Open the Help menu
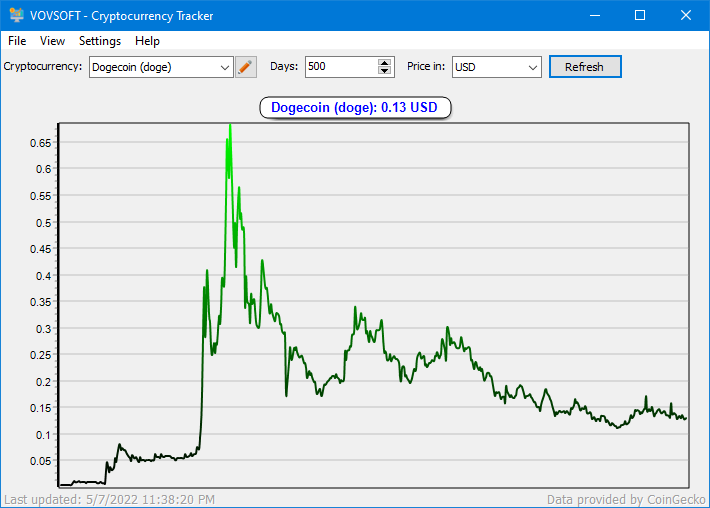The image size is (710, 508). 147,41
